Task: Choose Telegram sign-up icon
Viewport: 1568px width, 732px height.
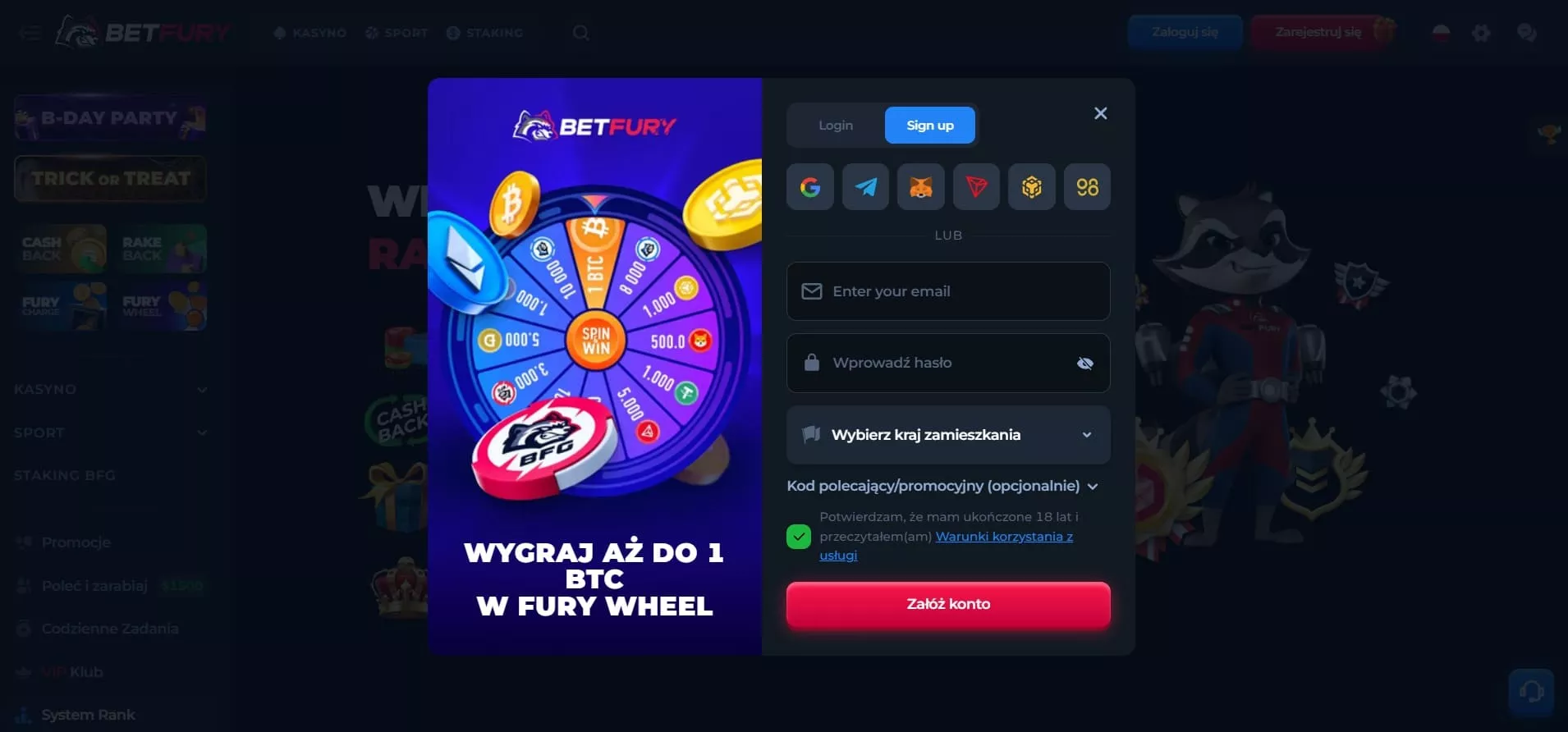Action: [865, 187]
